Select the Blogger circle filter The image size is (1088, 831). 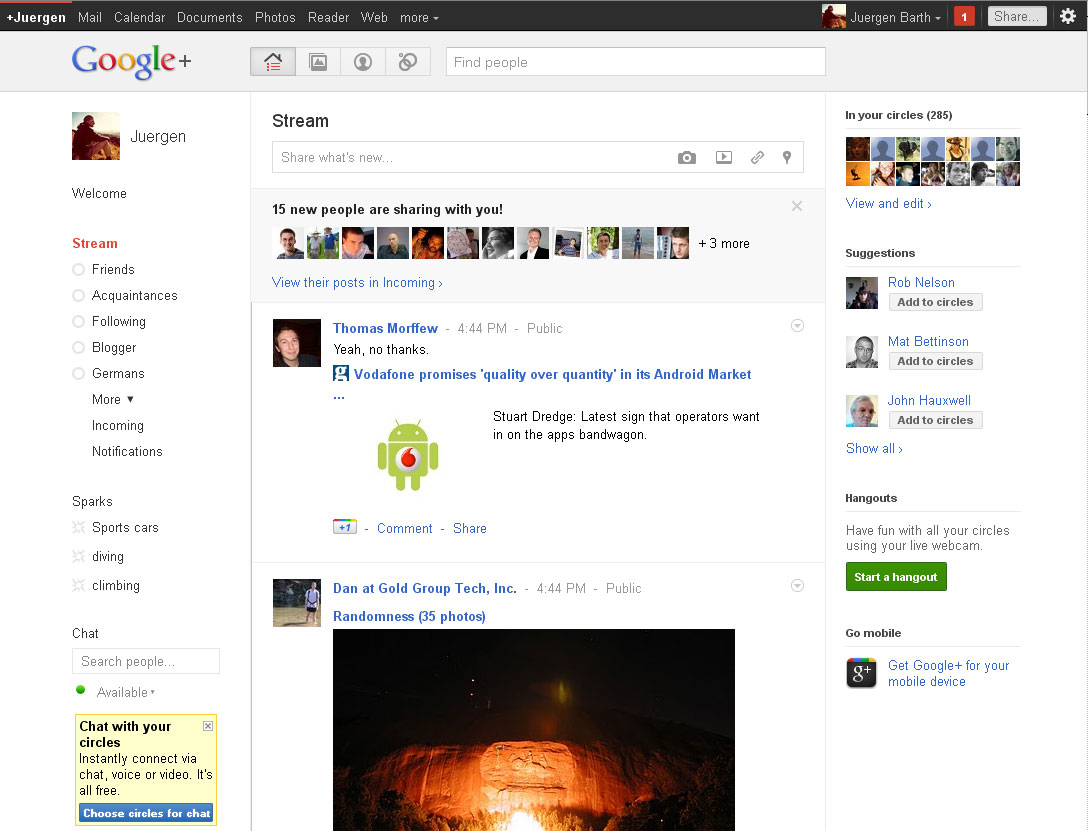(x=104, y=348)
